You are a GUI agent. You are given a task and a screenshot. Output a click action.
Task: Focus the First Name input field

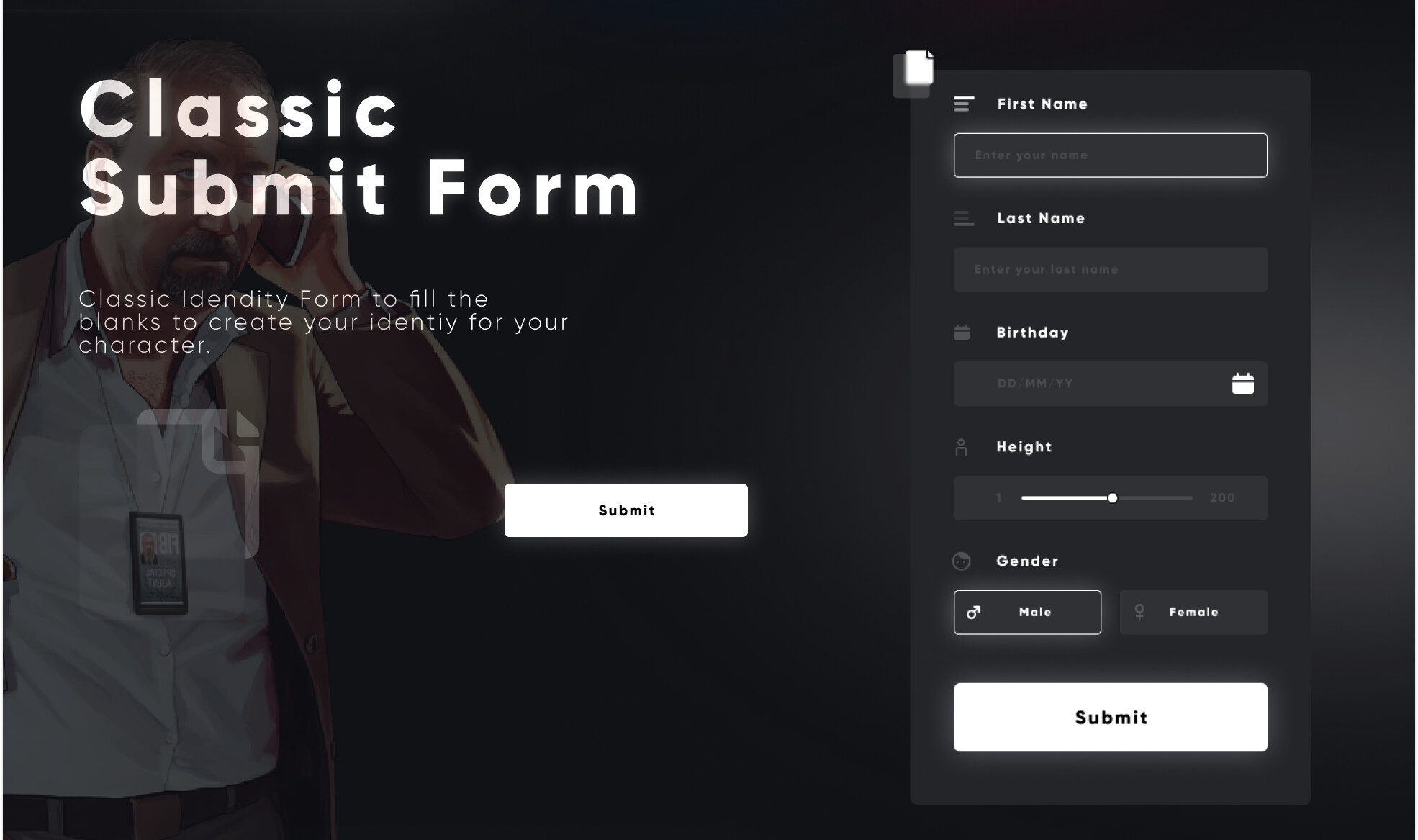pyautogui.click(x=1111, y=155)
